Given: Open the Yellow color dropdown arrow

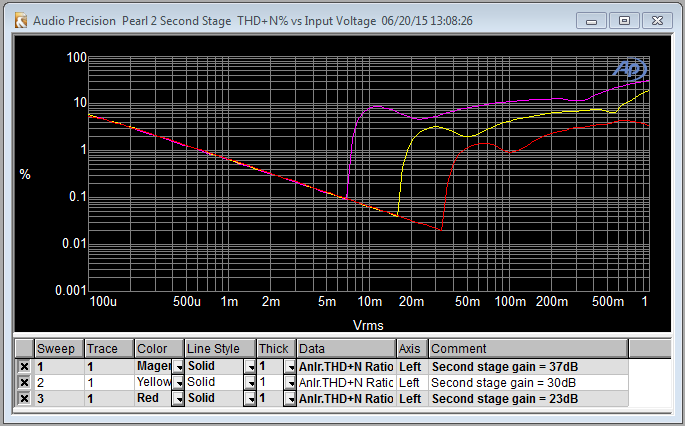Looking at the screenshot, I should (178, 383).
